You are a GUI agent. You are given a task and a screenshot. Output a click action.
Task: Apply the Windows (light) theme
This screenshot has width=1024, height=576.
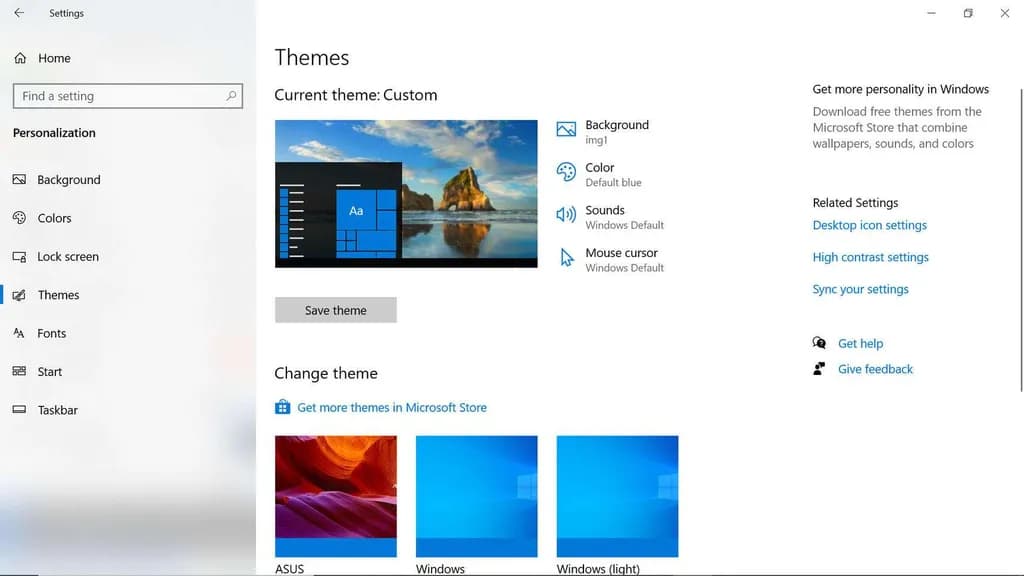[617, 496]
